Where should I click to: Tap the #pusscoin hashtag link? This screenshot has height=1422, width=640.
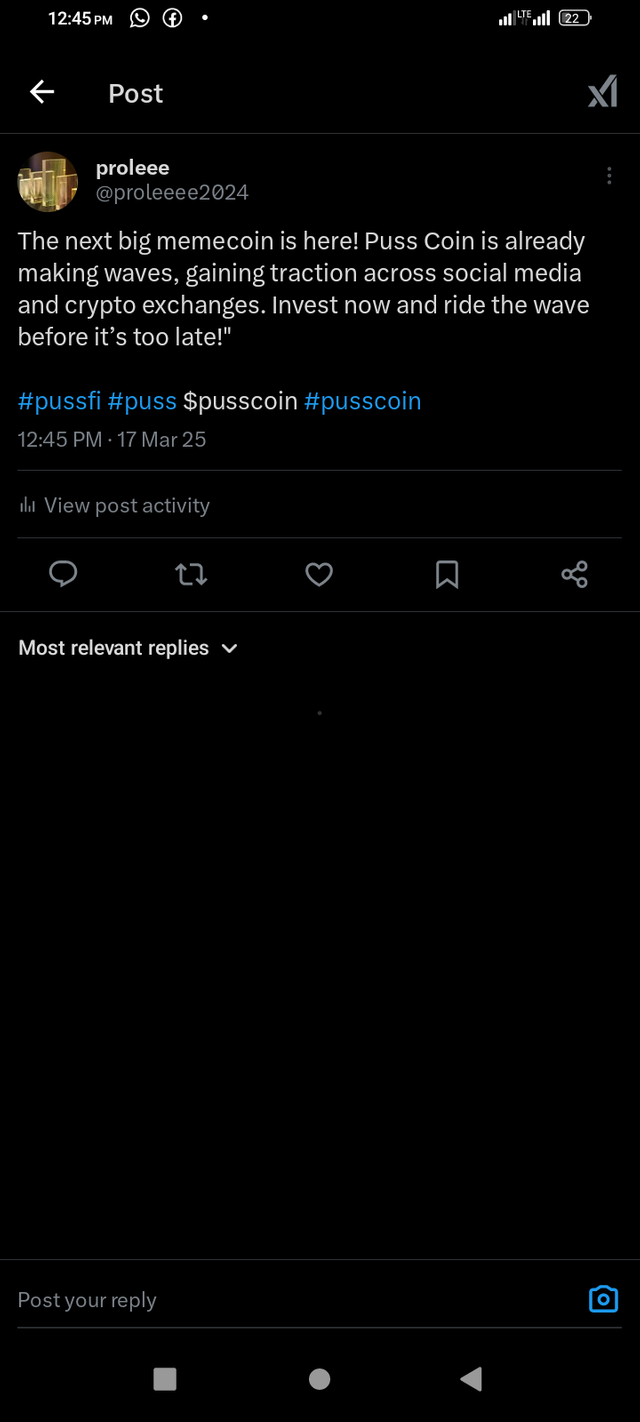click(362, 401)
